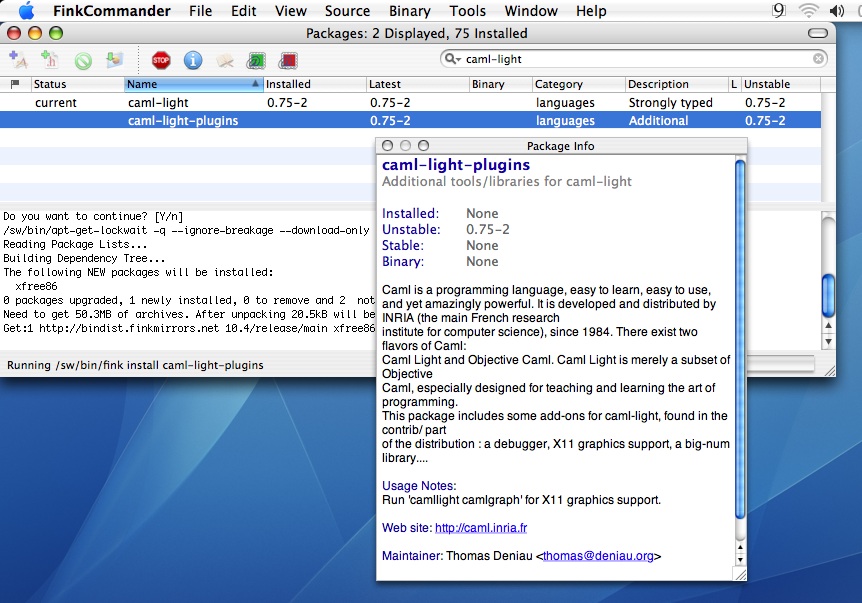Viewport: 862px width, 603px height.
Task: Click the 'xfree86' line in the output
Action: point(36,286)
